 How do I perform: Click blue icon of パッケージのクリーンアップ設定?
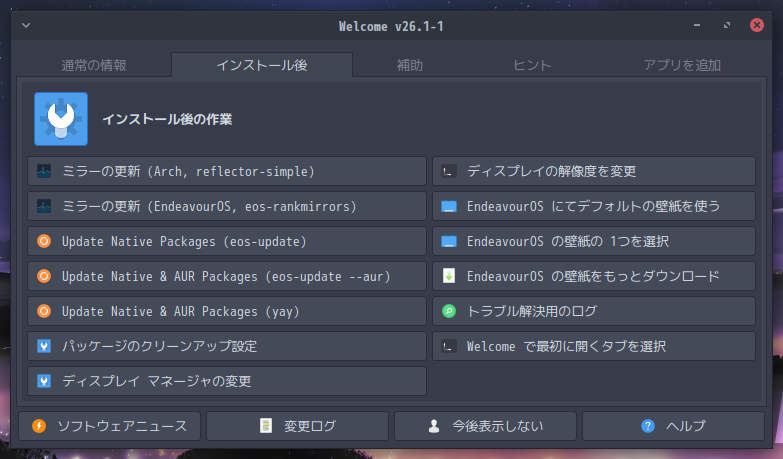pos(44,346)
